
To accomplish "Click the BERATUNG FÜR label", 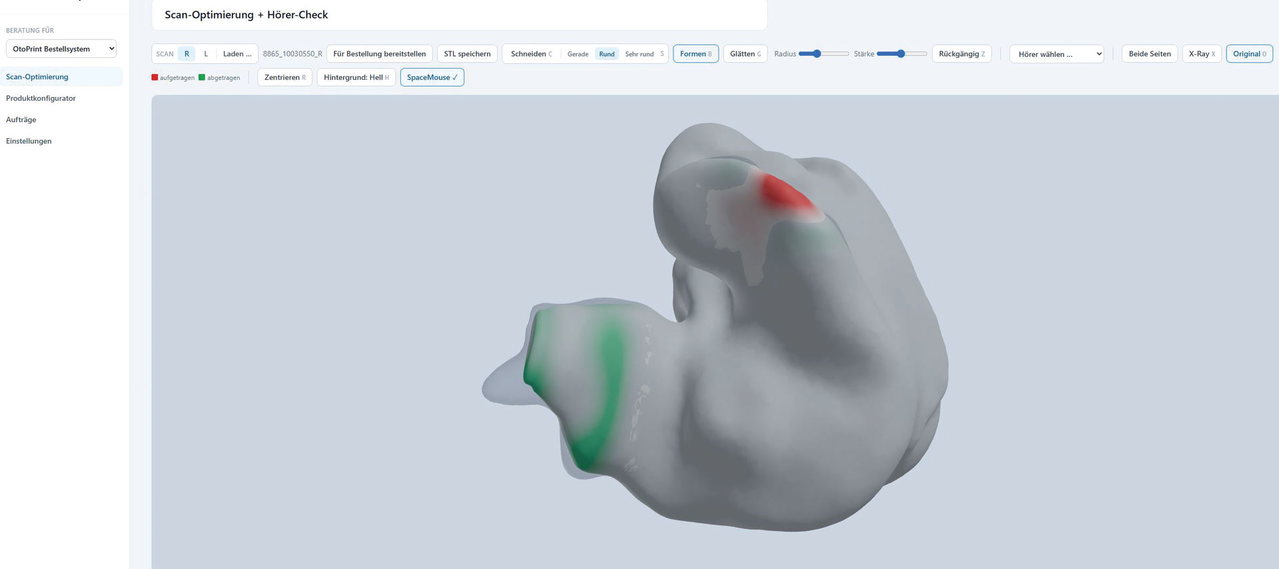I will pos(30,30).
